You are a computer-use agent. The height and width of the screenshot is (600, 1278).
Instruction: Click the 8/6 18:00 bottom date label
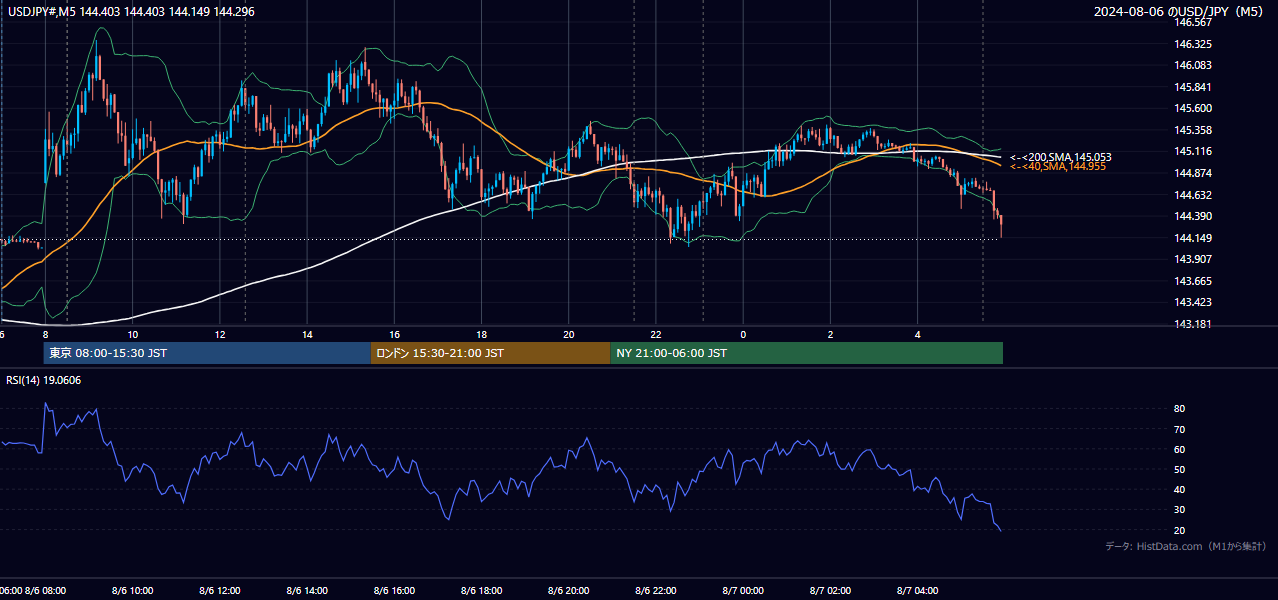[481, 590]
